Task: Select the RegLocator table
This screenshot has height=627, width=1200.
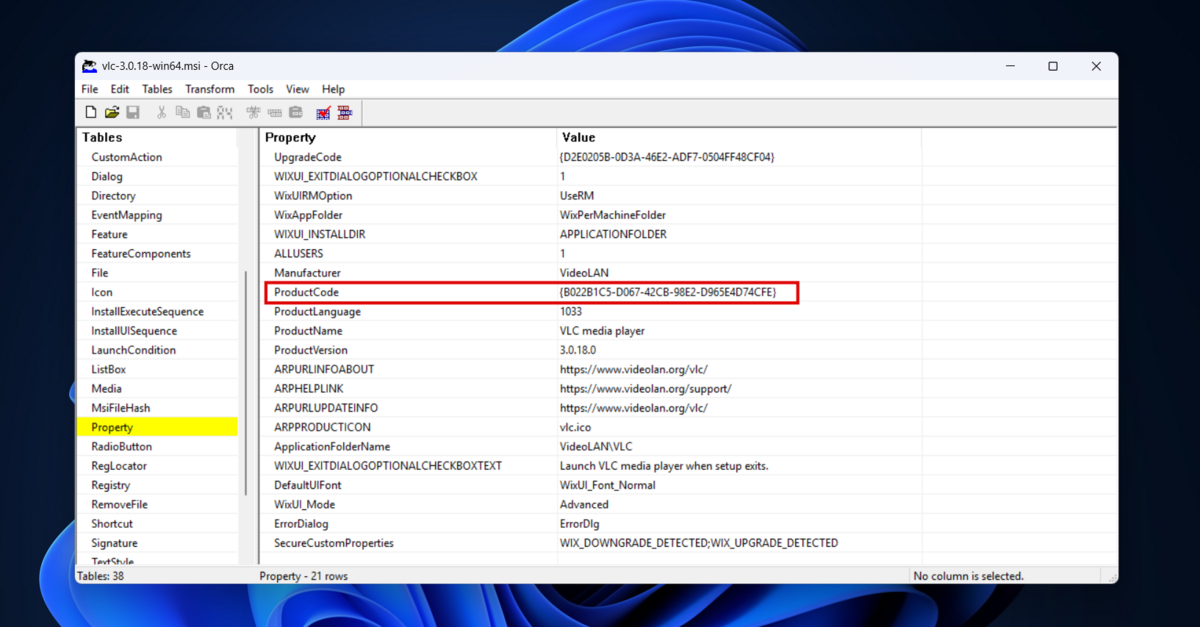Action: (119, 466)
